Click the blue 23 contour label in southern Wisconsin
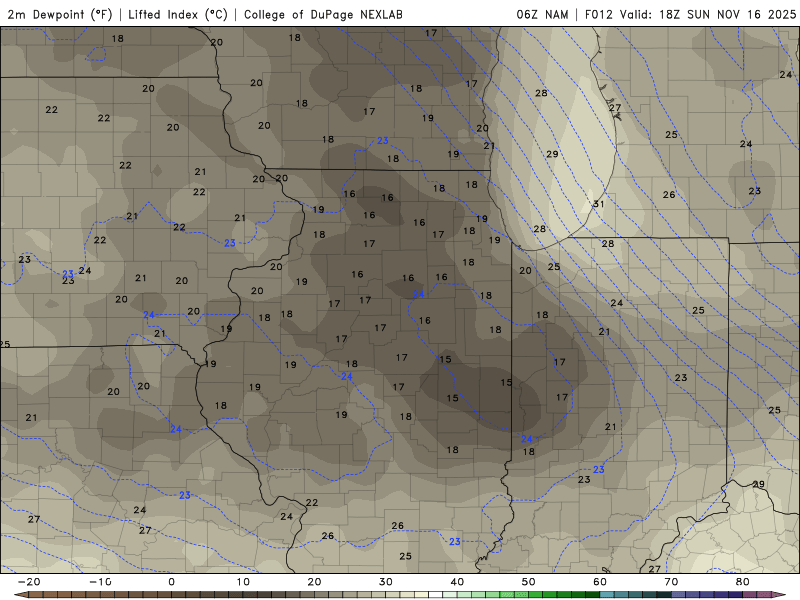 click(383, 141)
